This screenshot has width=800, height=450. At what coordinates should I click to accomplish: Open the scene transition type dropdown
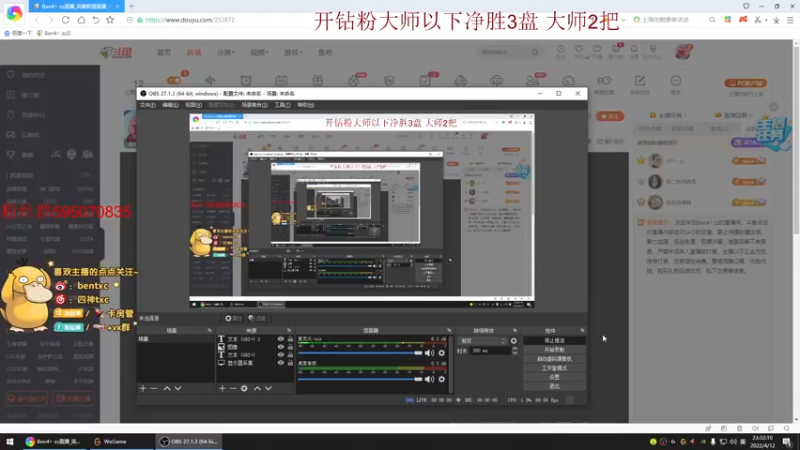pos(483,341)
